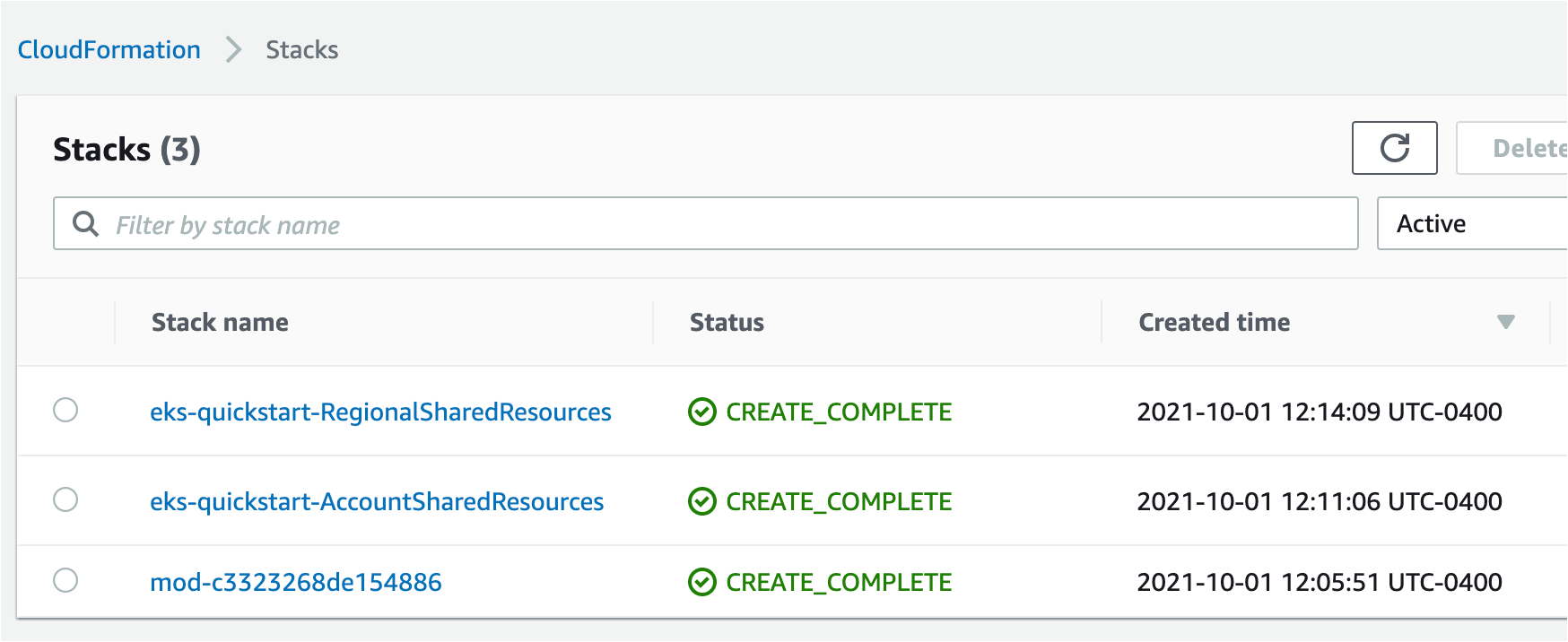Open eks-quickstart-RegionalSharedResources stack link
The height and width of the screenshot is (642, 1568).
click(x=380, y=412)
